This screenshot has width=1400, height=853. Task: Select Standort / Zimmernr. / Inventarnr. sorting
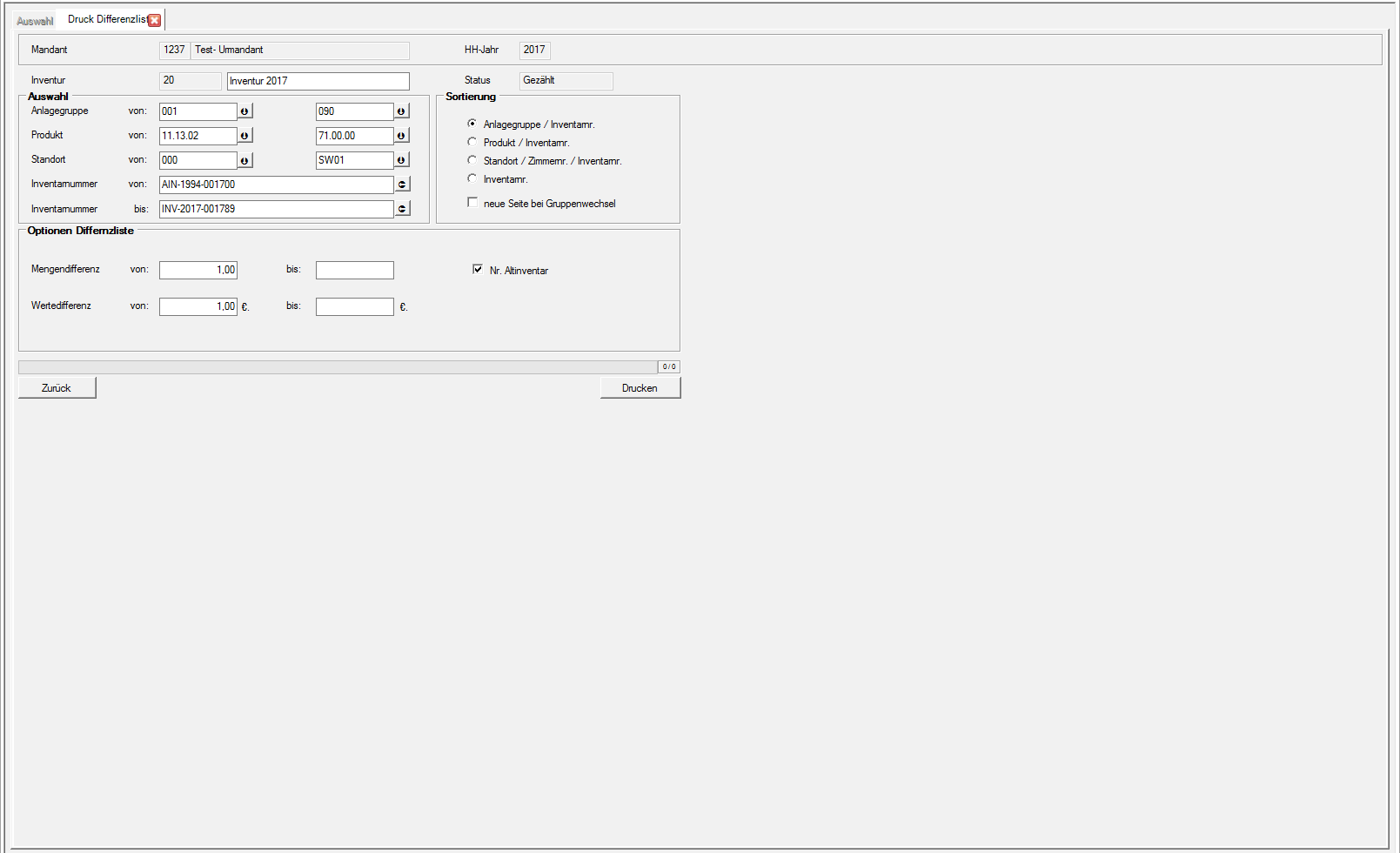pos(472,160)
